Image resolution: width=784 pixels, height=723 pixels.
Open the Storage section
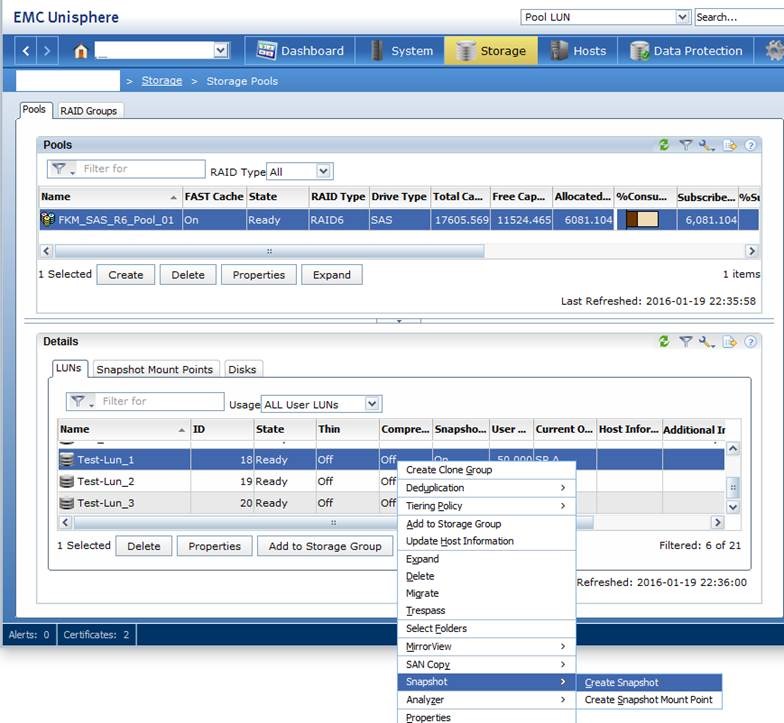point(491,50)
